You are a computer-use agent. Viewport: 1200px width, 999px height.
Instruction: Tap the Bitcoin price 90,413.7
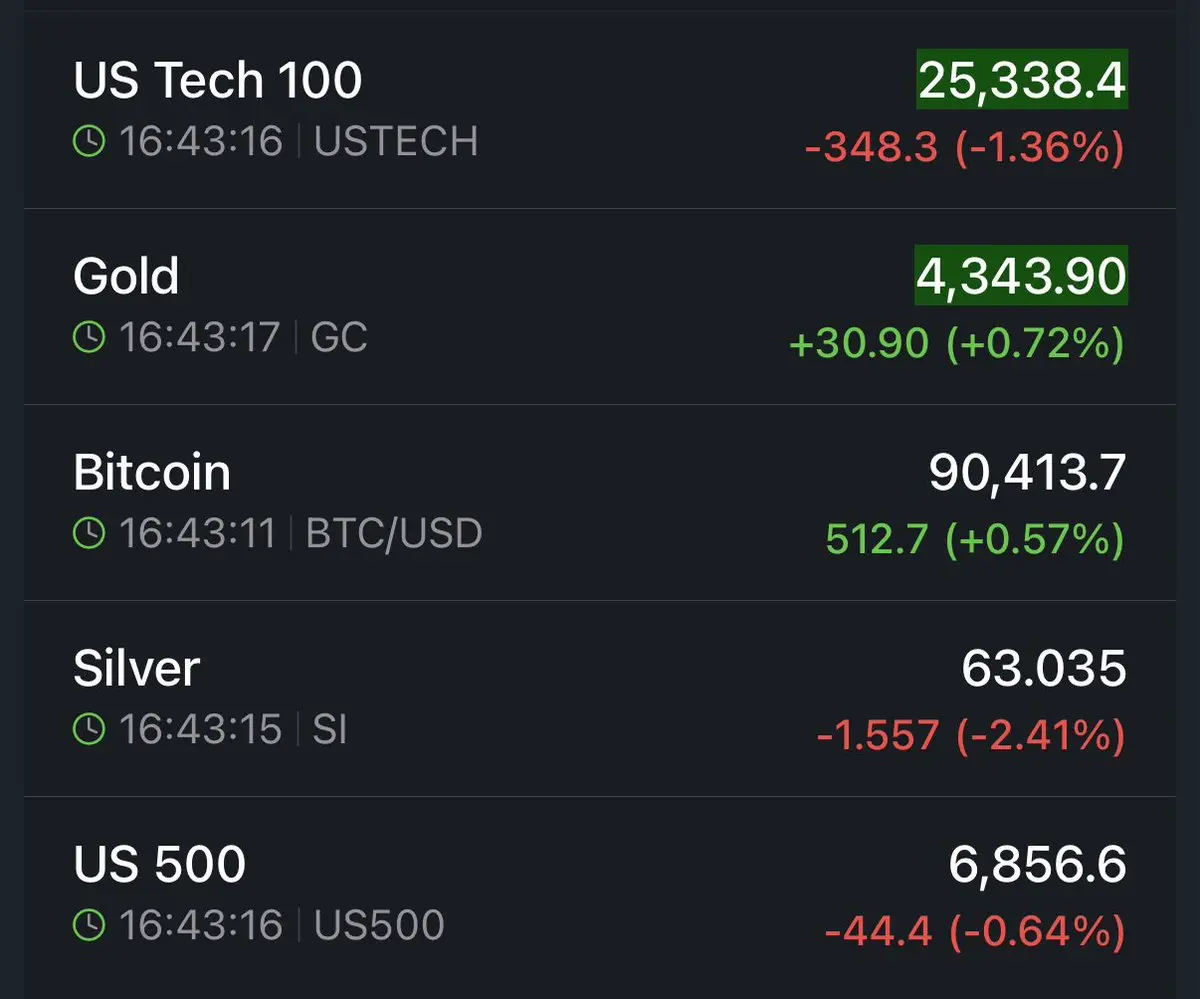pos(1027,472)
